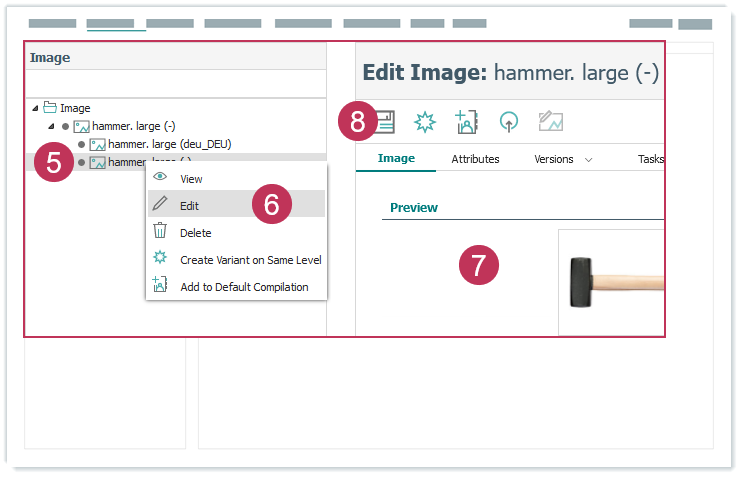Image resolution: width=741 pixels, height=477 pixels.
Task: Select hammer. large (deu_DEU) tree item
Action: (169, 144)
